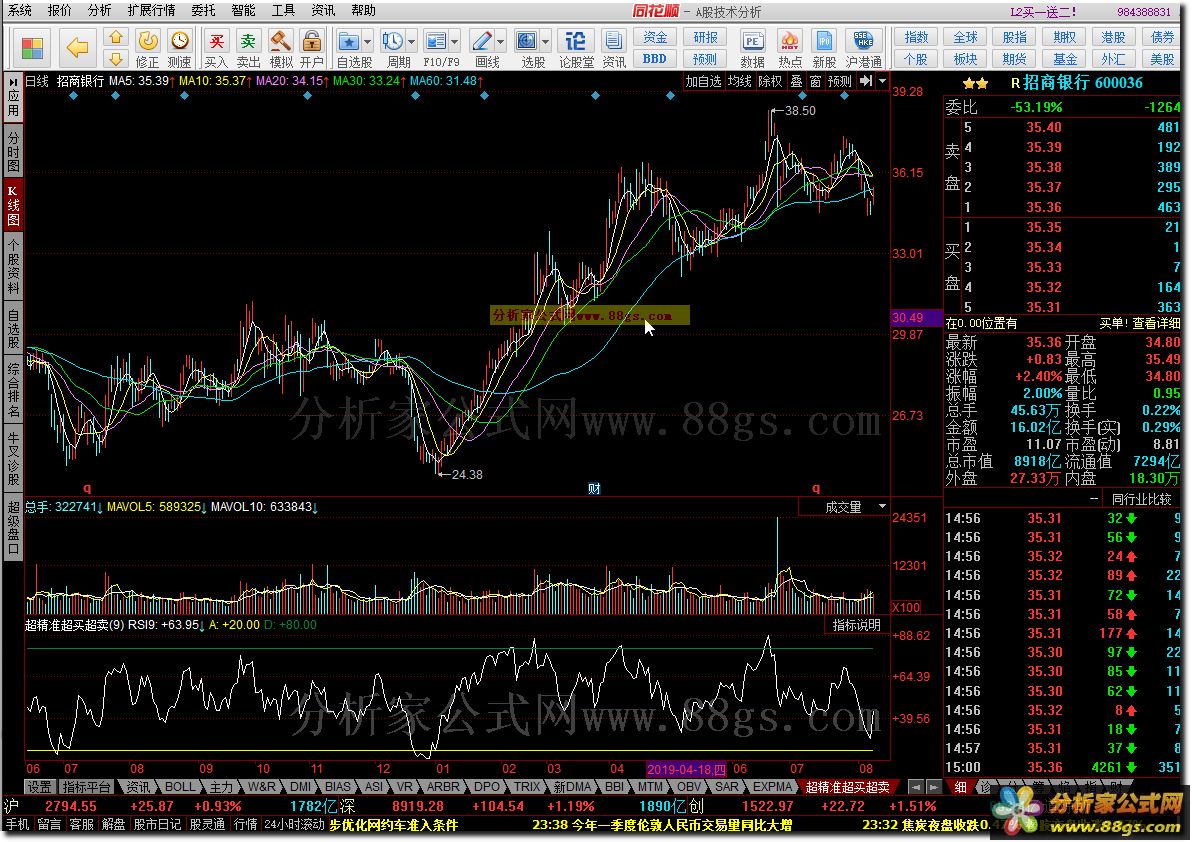Viewport: 1192px width, 842px height.
Task: Click the colorful home grid icon
Action: tap(33, 48)
